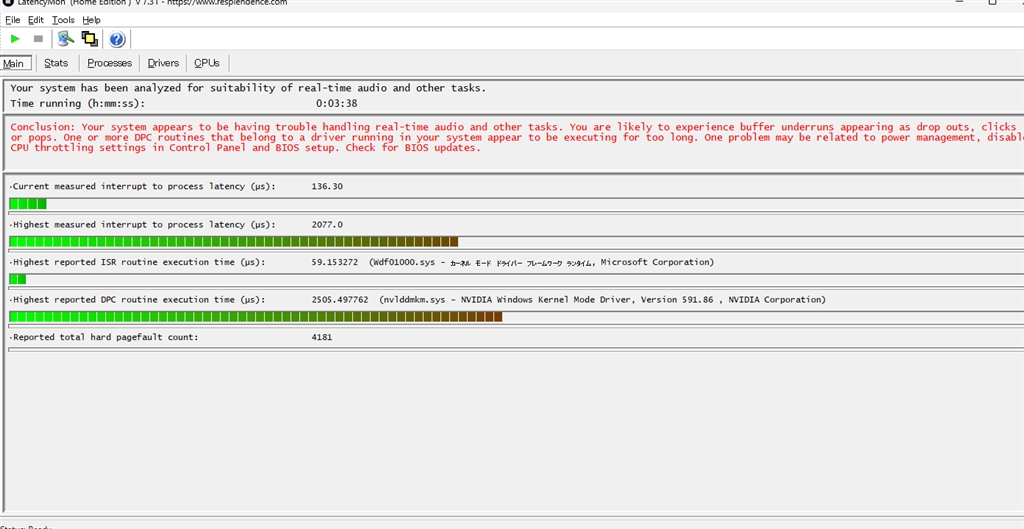Click the highest latency value 2077.0

click(x=327, y=225)
